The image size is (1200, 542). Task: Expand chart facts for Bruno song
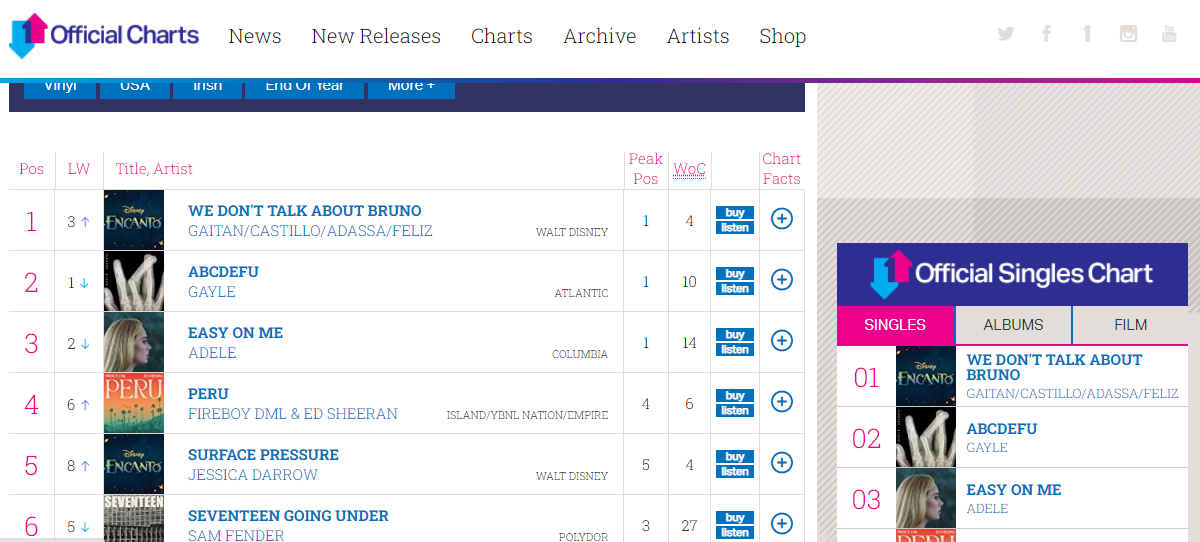[782, 219]
